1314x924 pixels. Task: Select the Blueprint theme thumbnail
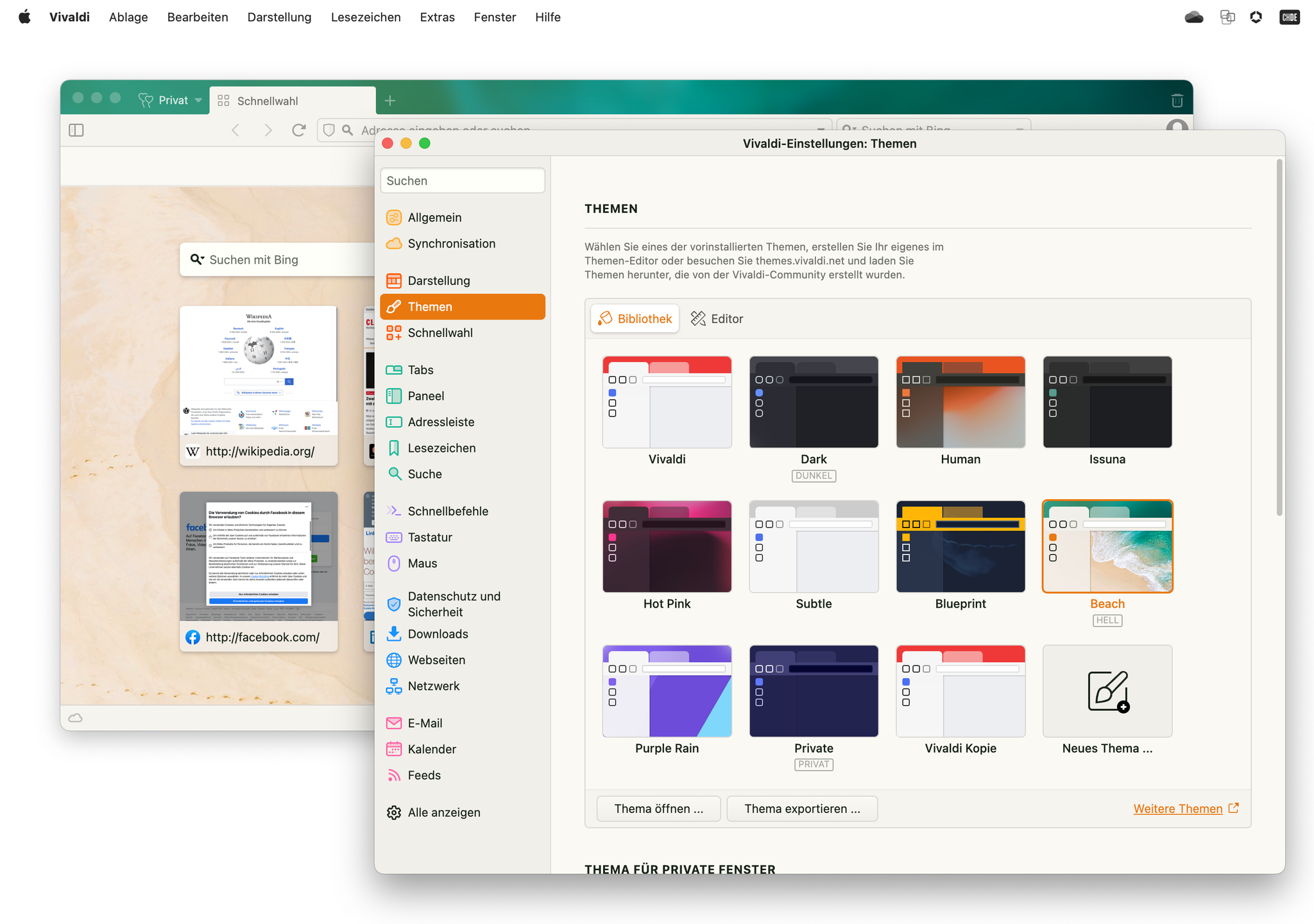[x=960, y=547]
